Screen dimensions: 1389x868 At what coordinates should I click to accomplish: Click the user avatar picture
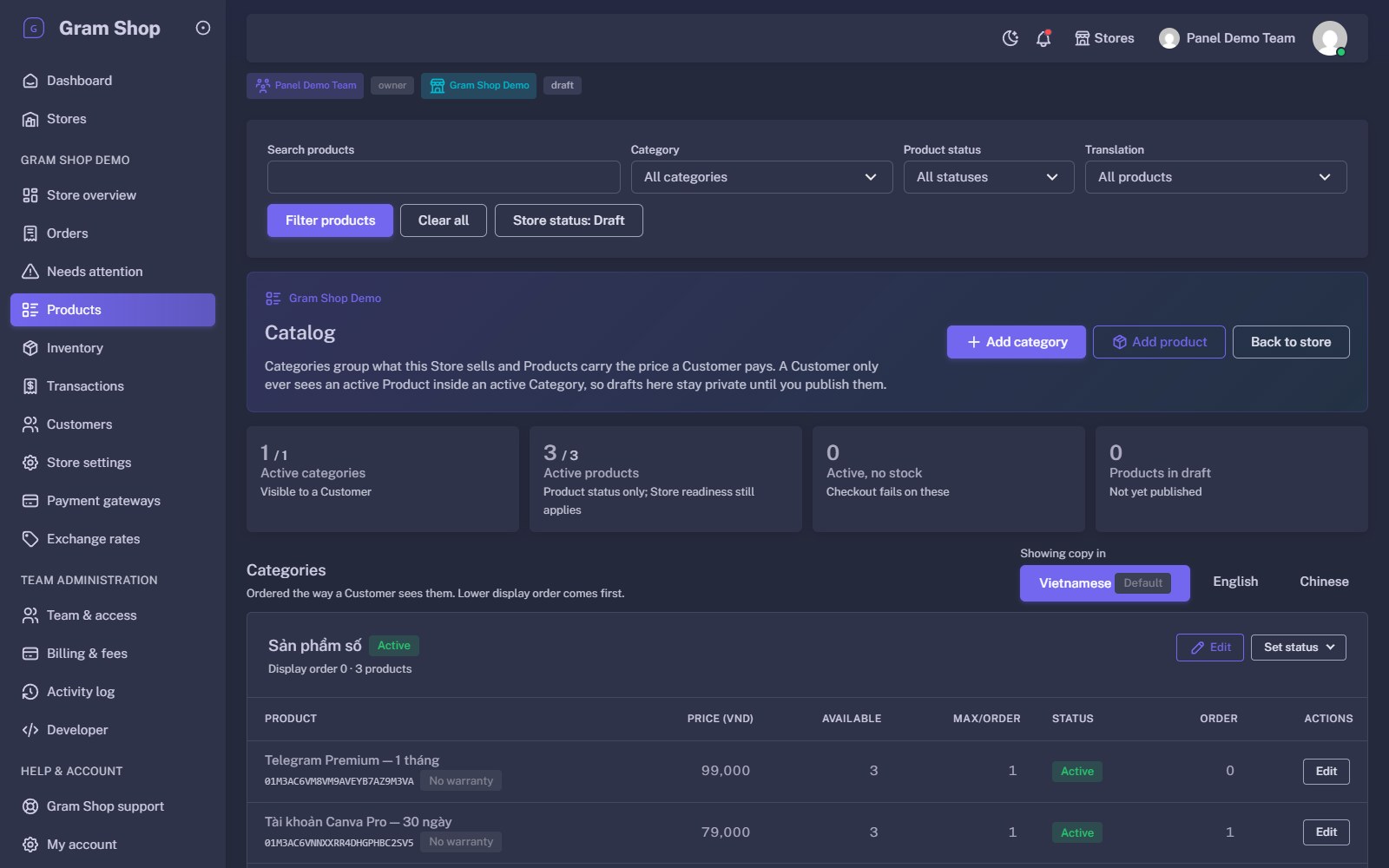[x=1329, y=38]
